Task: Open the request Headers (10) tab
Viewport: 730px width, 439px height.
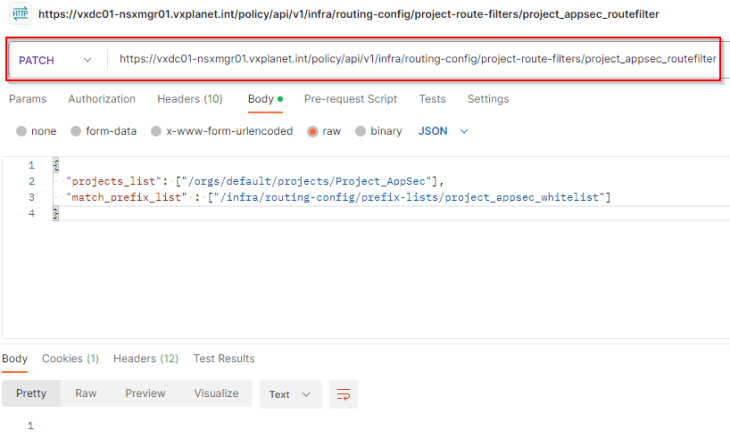Action: coord(190,99)
